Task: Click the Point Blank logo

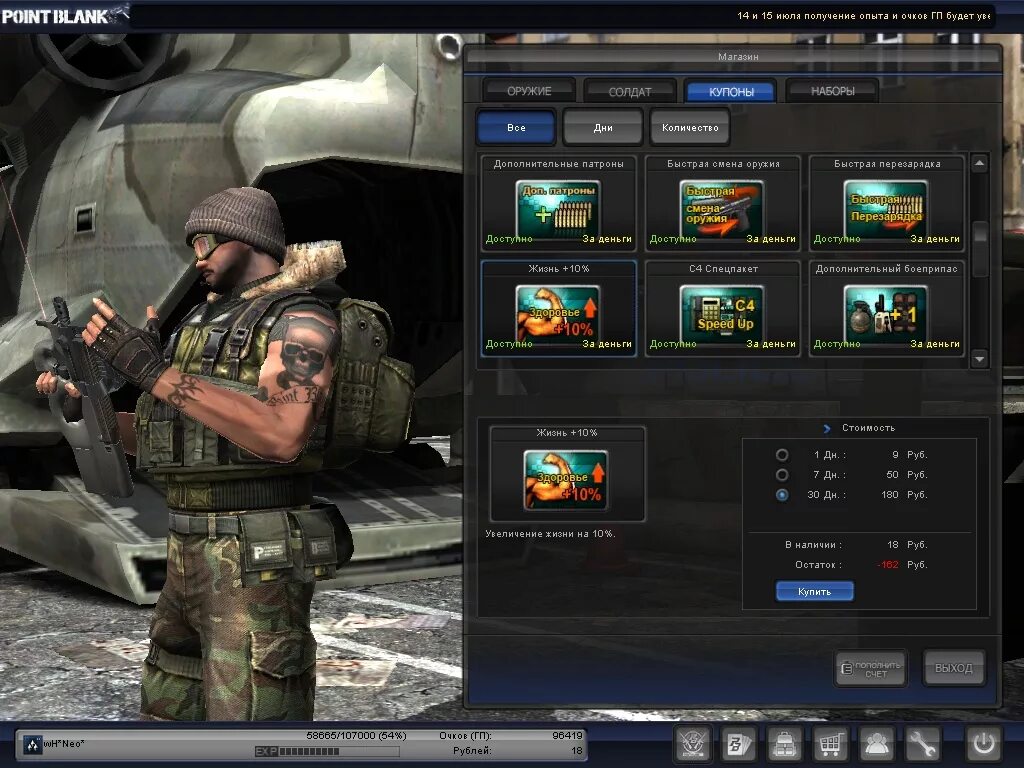Action: tap(63, 15)
